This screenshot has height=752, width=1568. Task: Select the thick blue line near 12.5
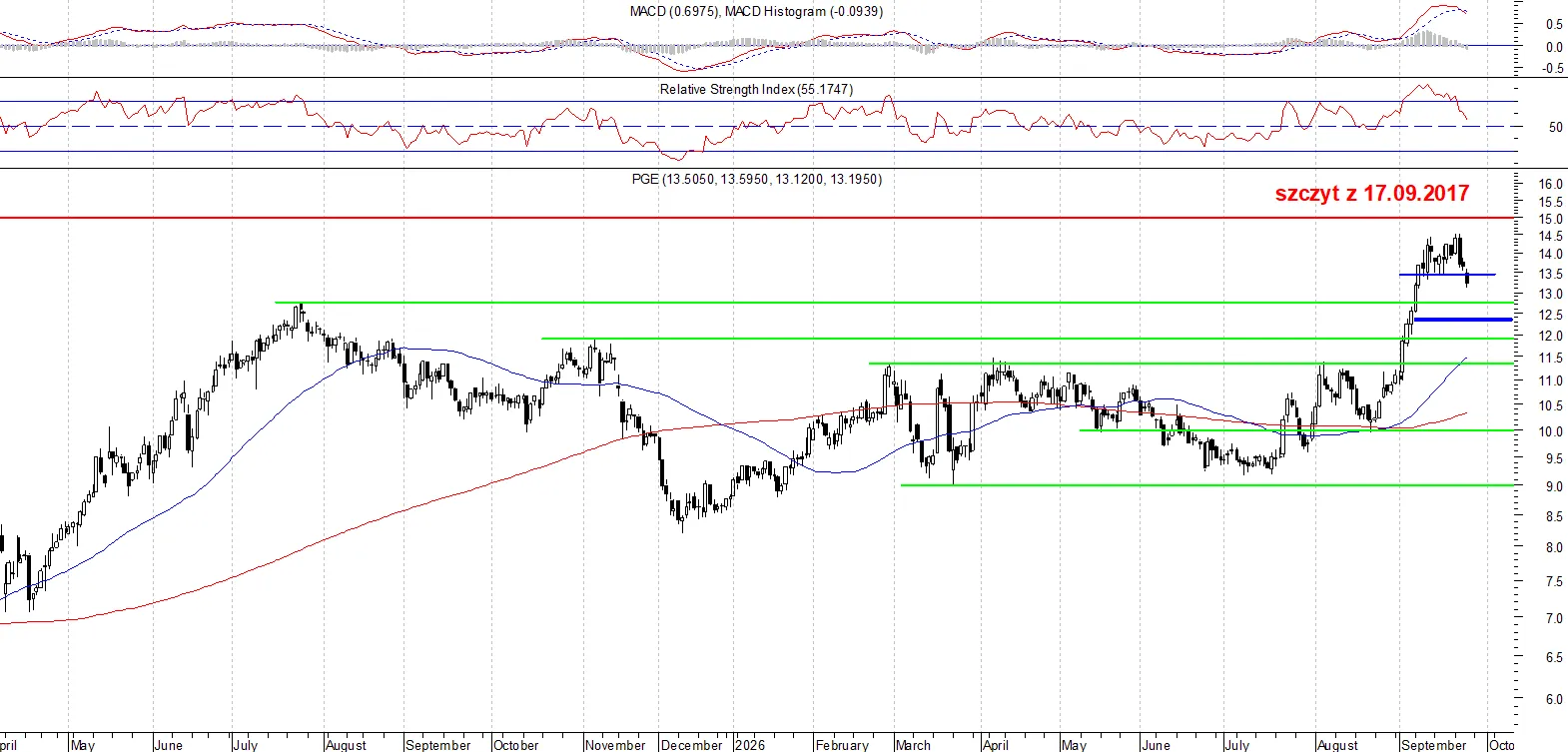coord(1463,320)
